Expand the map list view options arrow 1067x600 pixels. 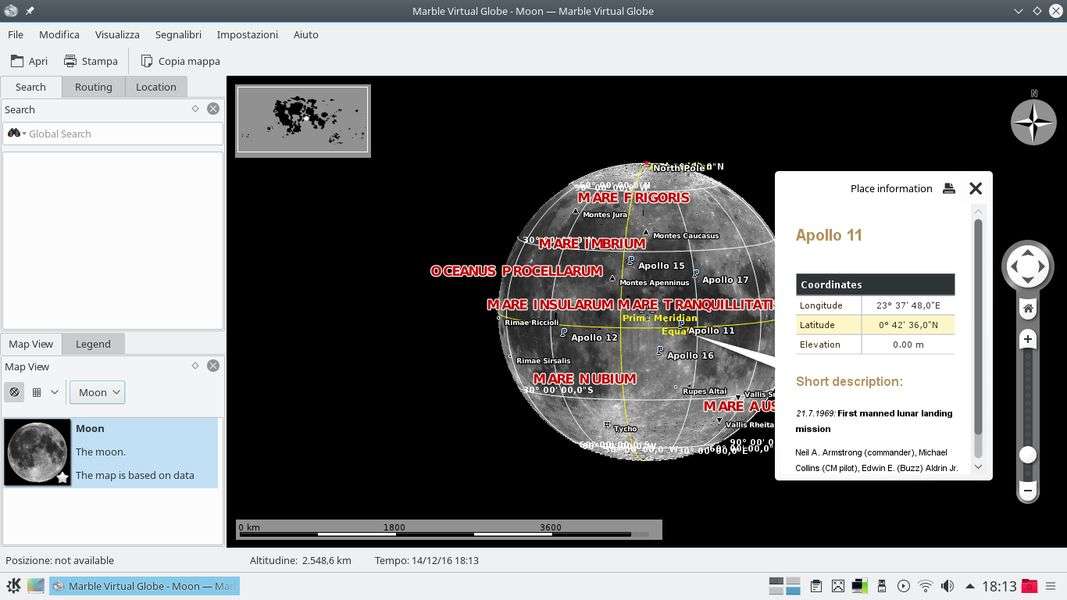click(x=54, y=392)
